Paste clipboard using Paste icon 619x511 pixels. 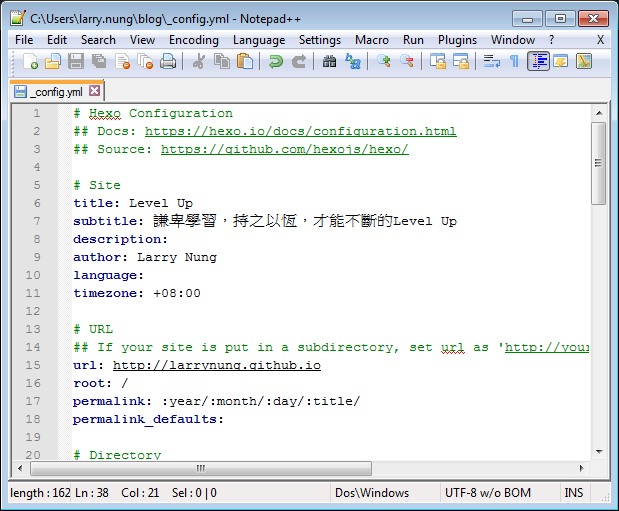(245, 62)
